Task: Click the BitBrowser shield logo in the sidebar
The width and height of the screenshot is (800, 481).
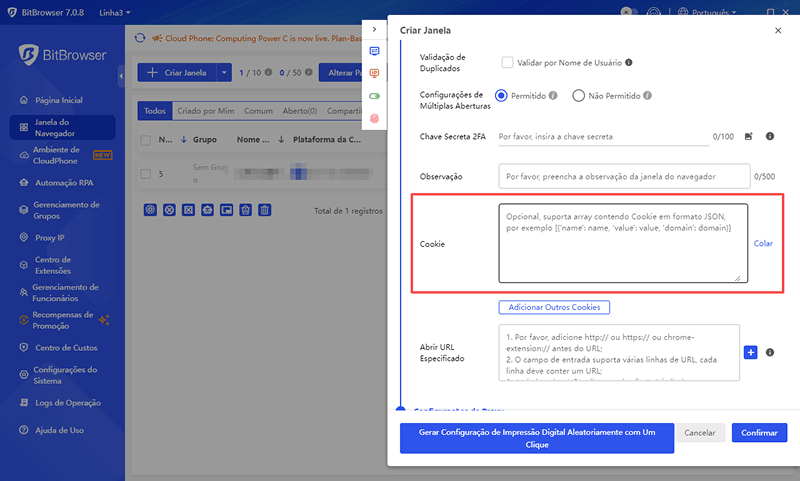Action: point(28,55)
